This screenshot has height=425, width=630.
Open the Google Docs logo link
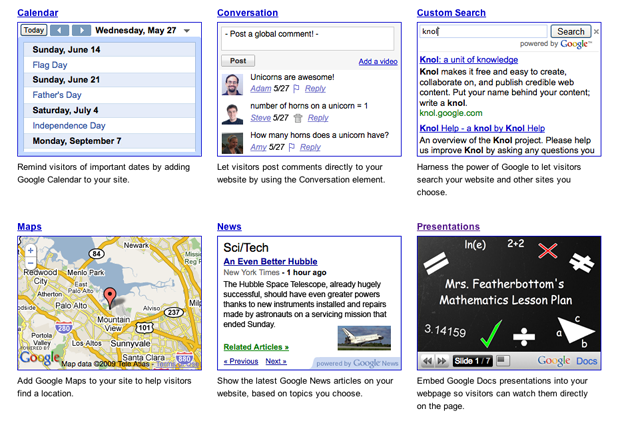[x=567, y=361]
